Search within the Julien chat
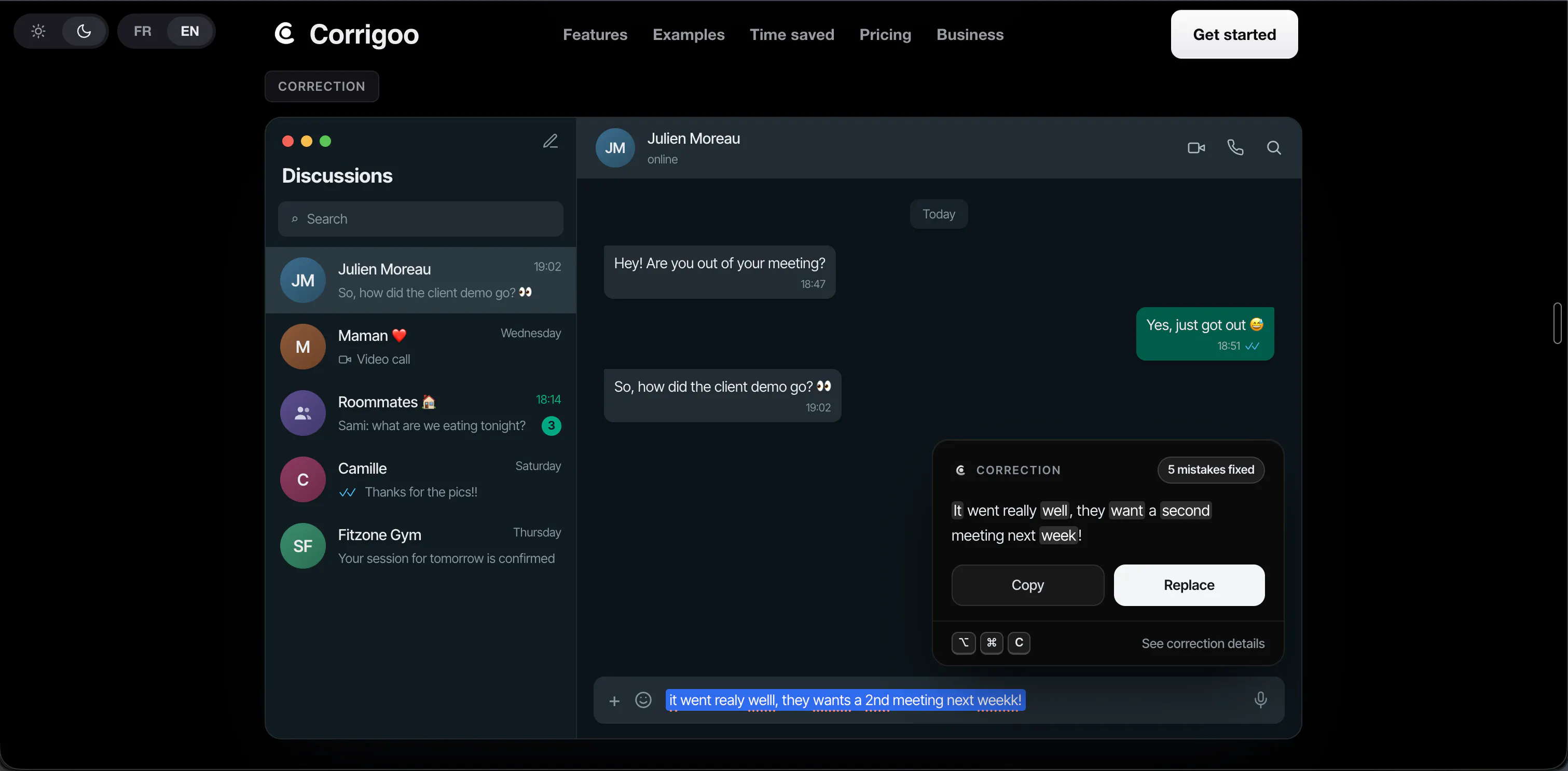1568x771 pixels. pyautogui.click(x=1274, y=148)
